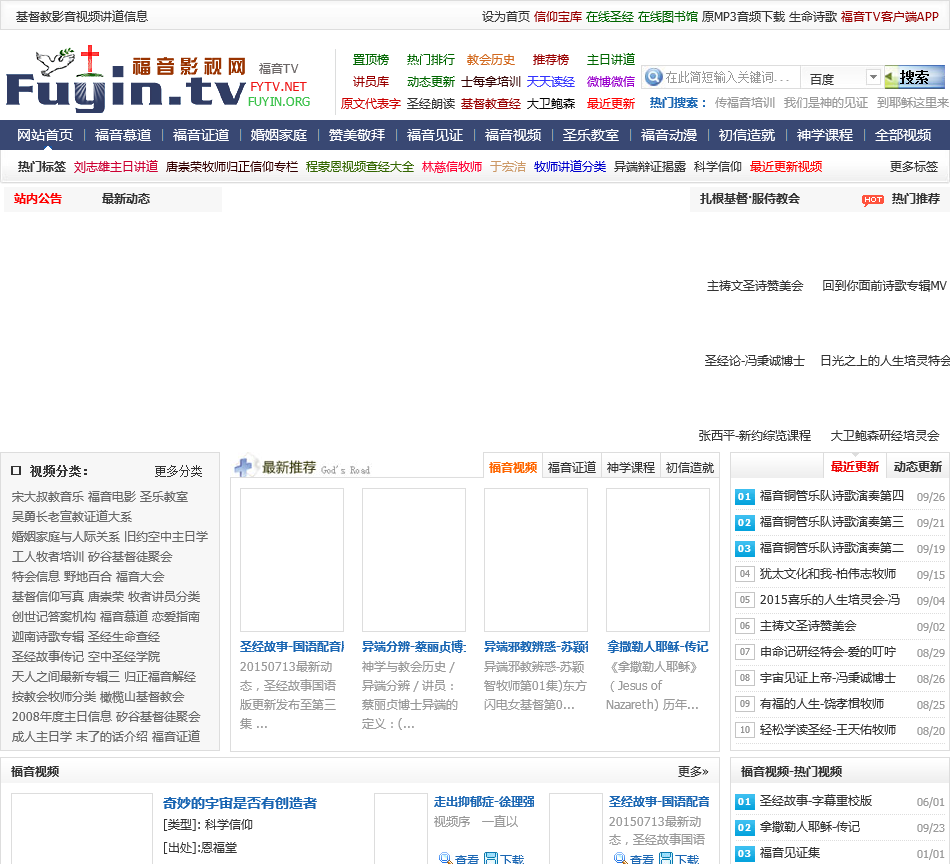Click rank badge 03 for 福音铜管乐队诗歌演奏第二
Viewport: 950px width, 864px height.
pos(744,549)
